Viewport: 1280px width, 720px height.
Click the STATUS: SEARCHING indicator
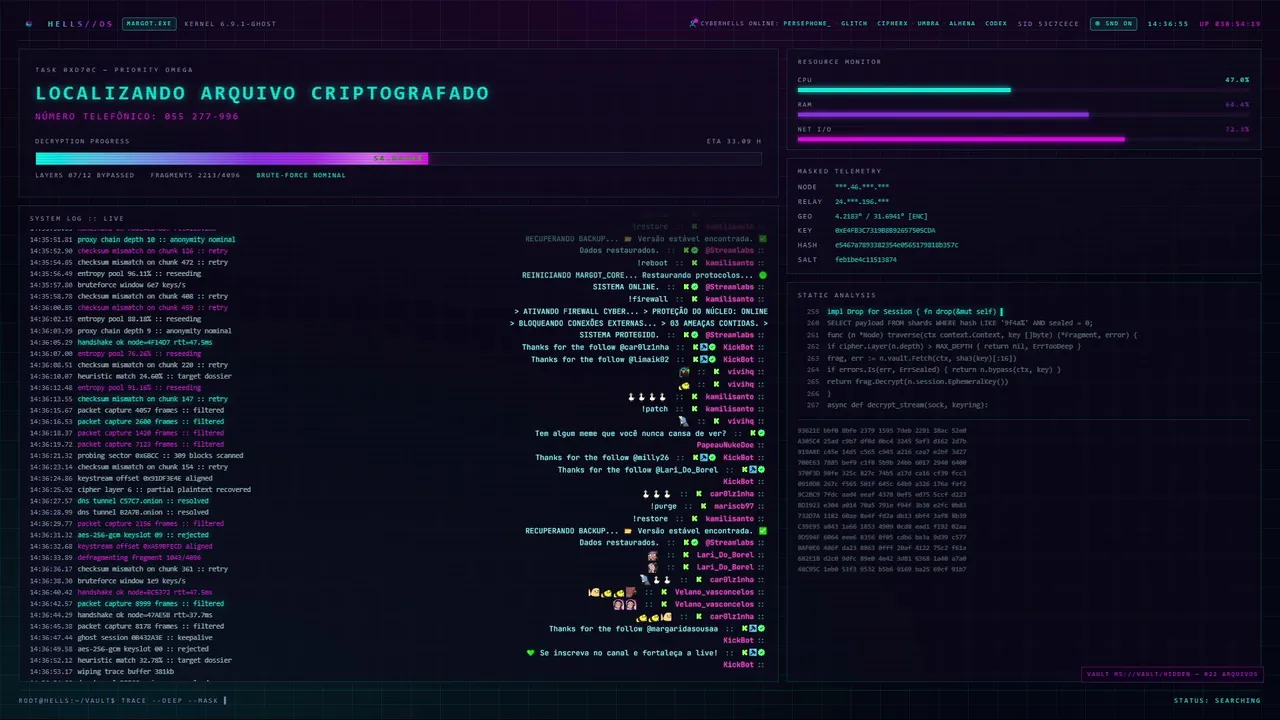[x=1217, y=700]
